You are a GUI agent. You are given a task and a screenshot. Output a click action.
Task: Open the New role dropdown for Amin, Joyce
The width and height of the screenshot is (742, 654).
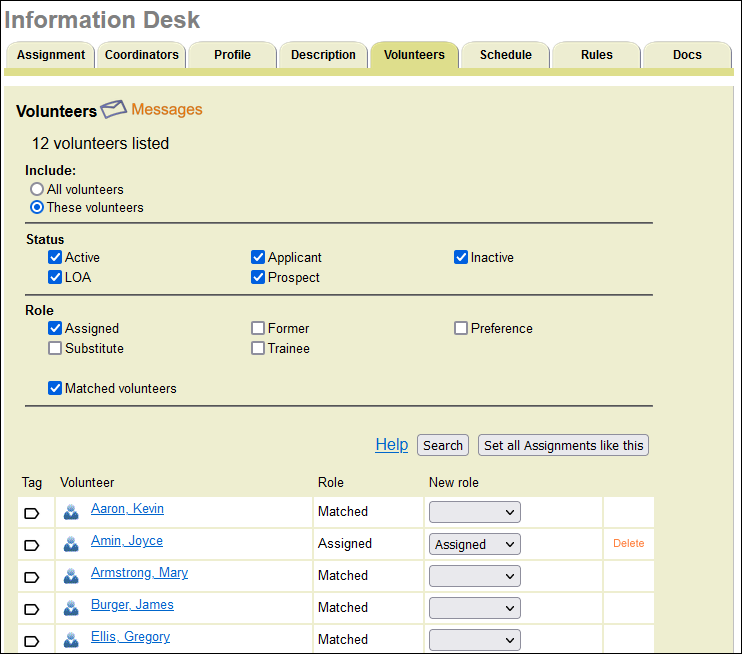point(475,545)
